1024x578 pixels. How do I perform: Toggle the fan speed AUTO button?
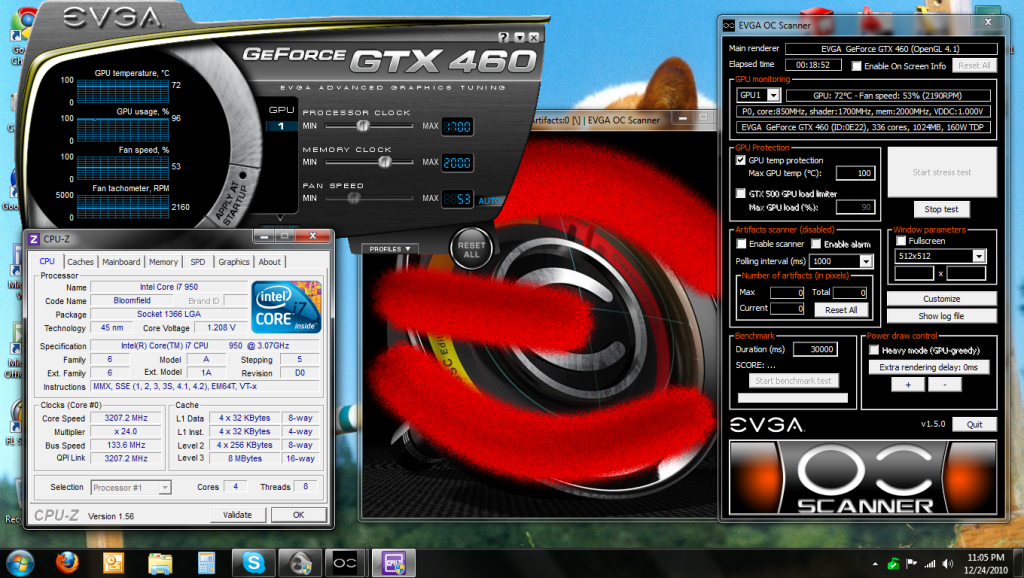[488, 201]
